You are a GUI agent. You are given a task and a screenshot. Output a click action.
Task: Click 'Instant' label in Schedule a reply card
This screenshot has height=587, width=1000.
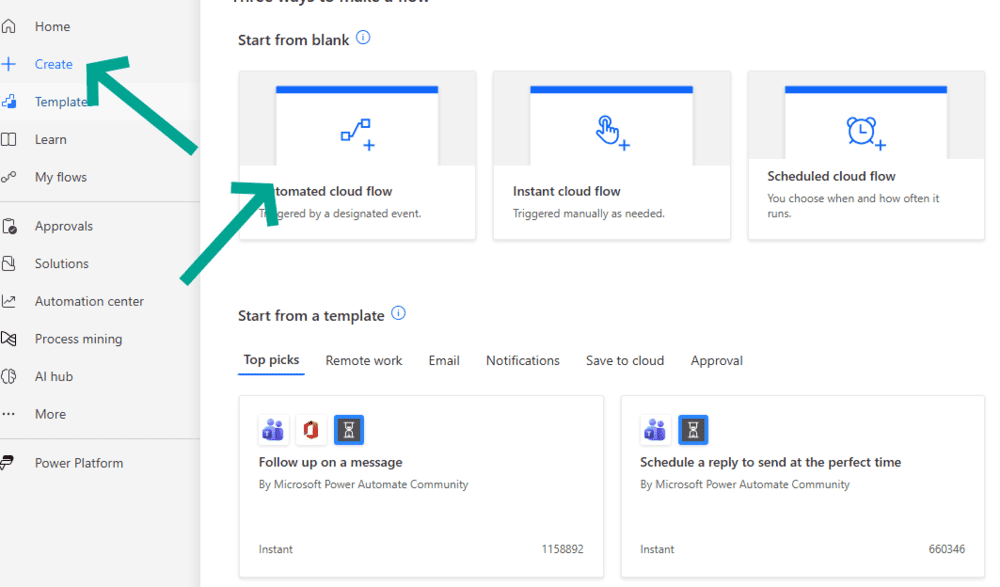click(x=657, y=549)
